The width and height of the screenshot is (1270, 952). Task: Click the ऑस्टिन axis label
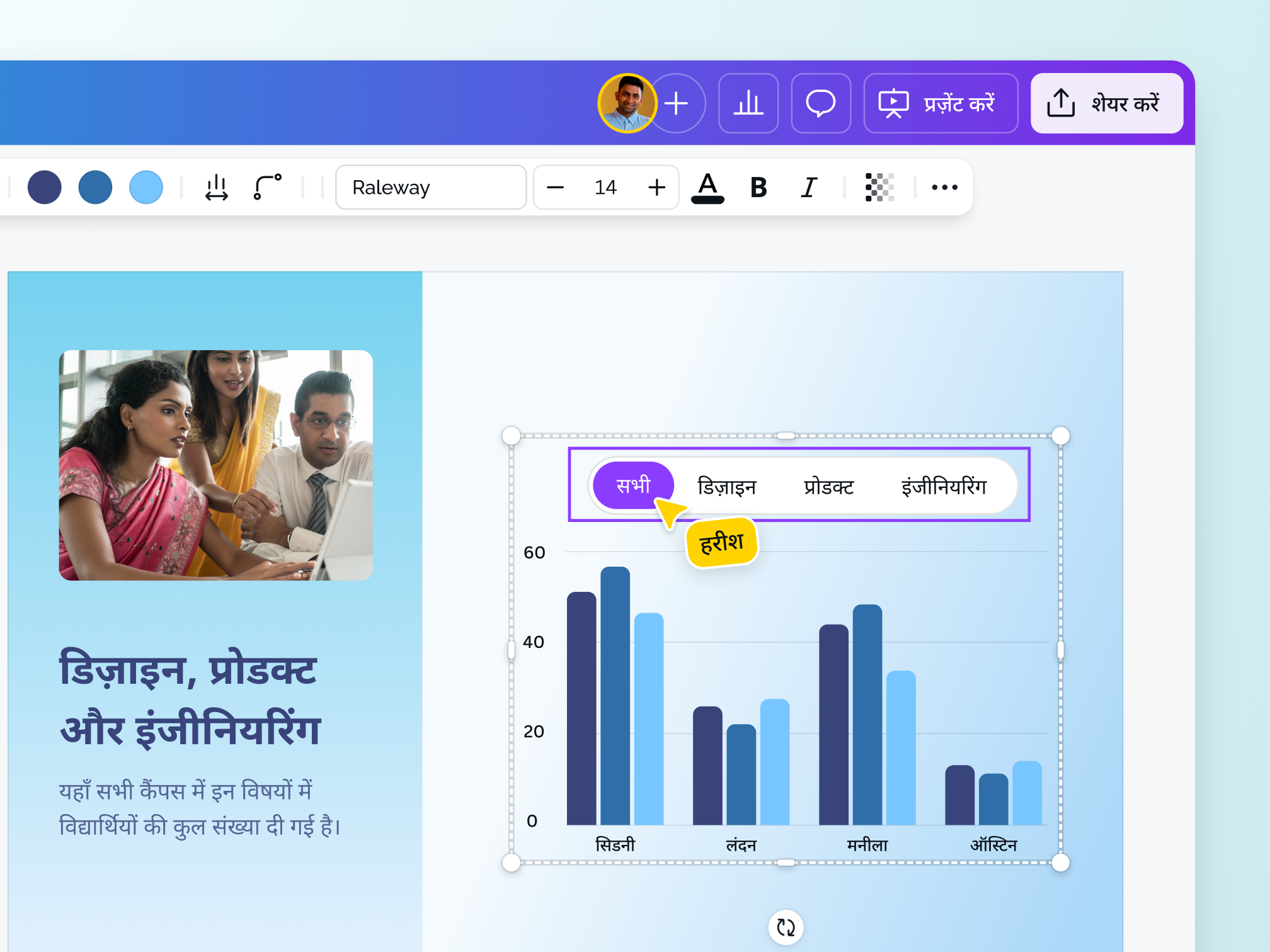[993, 844]
